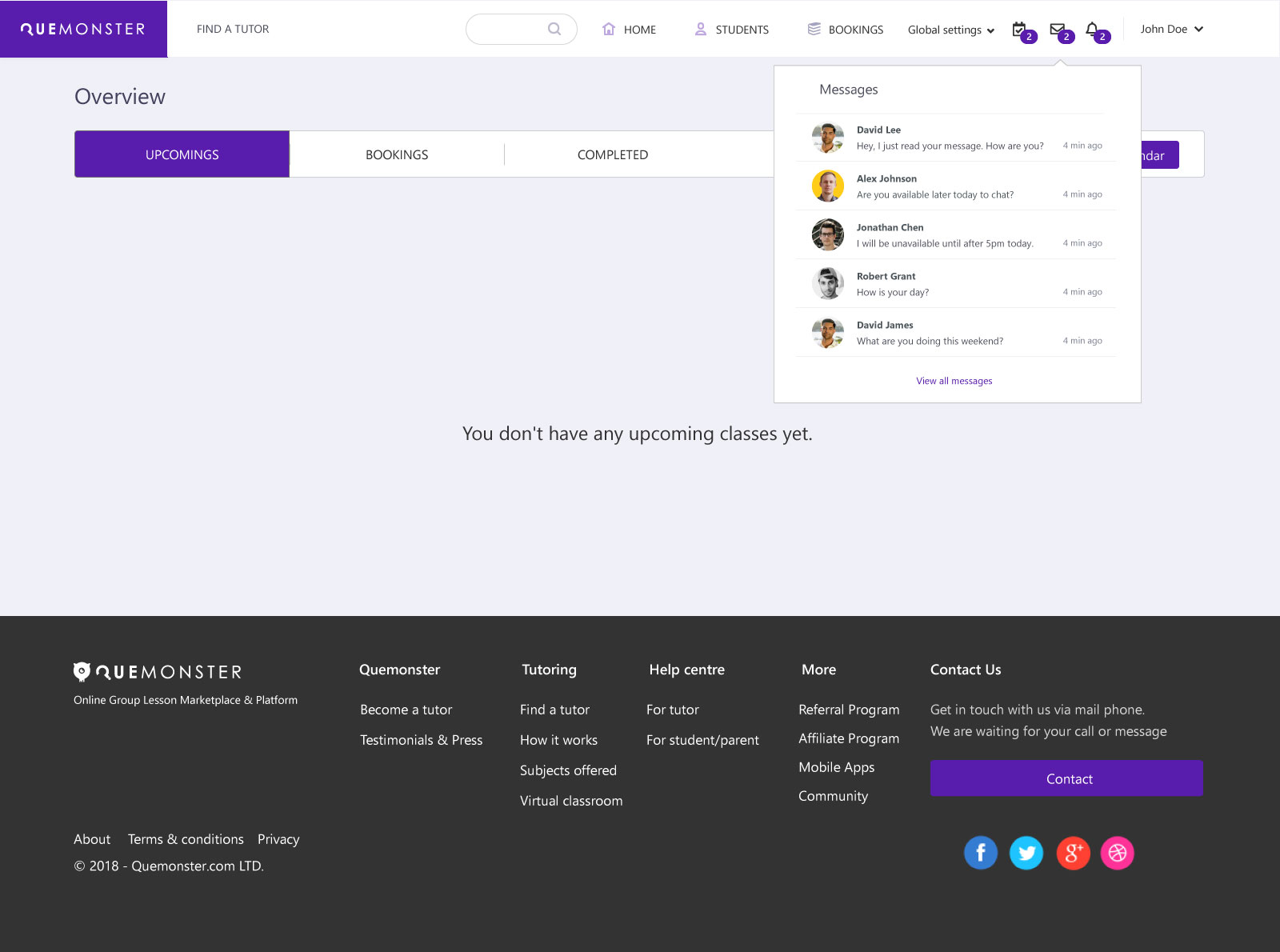
Task: Open the Twitter social icon
Action: click(1026, 853)
